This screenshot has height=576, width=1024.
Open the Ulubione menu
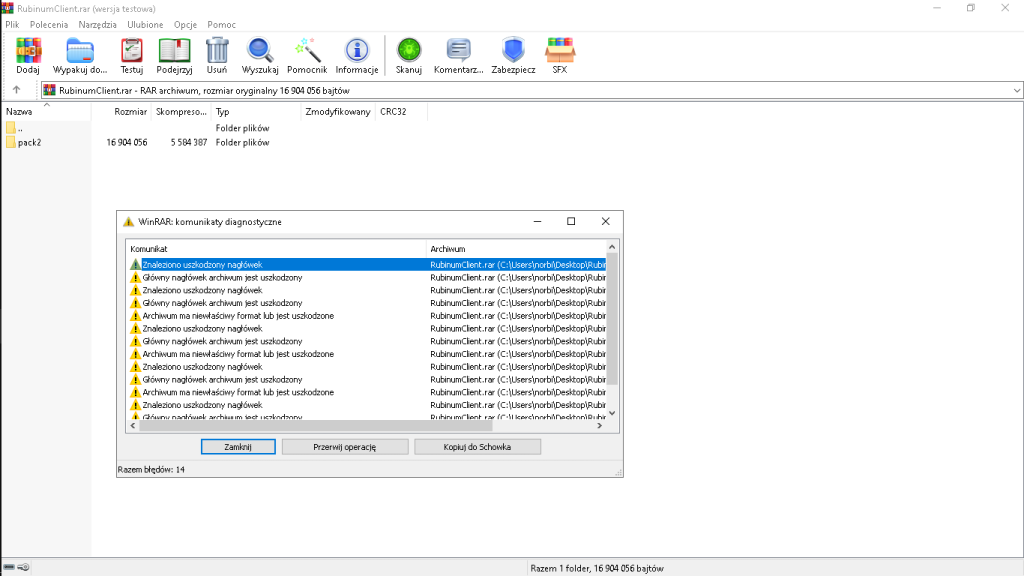[x=145, y=25]
